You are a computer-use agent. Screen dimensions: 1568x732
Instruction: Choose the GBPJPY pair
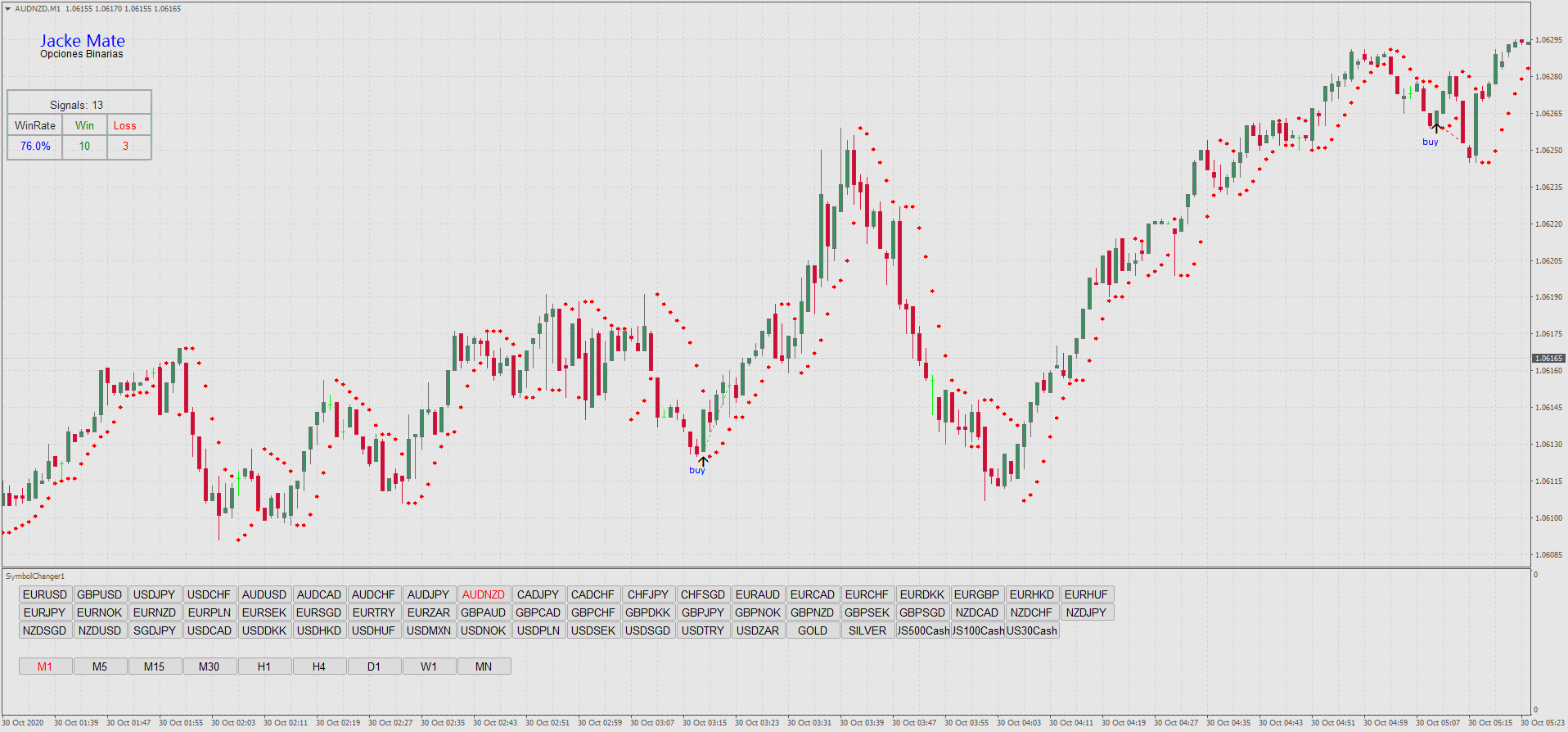[703, 612]
